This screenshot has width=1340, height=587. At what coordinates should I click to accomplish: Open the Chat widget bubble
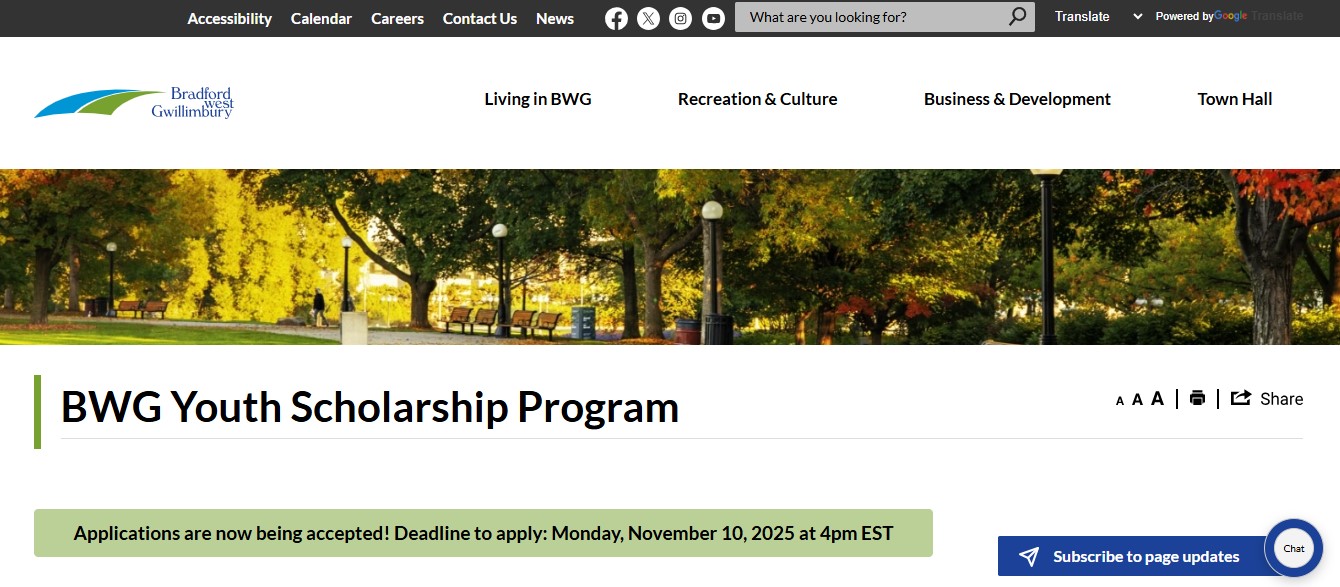(1294, 548)
